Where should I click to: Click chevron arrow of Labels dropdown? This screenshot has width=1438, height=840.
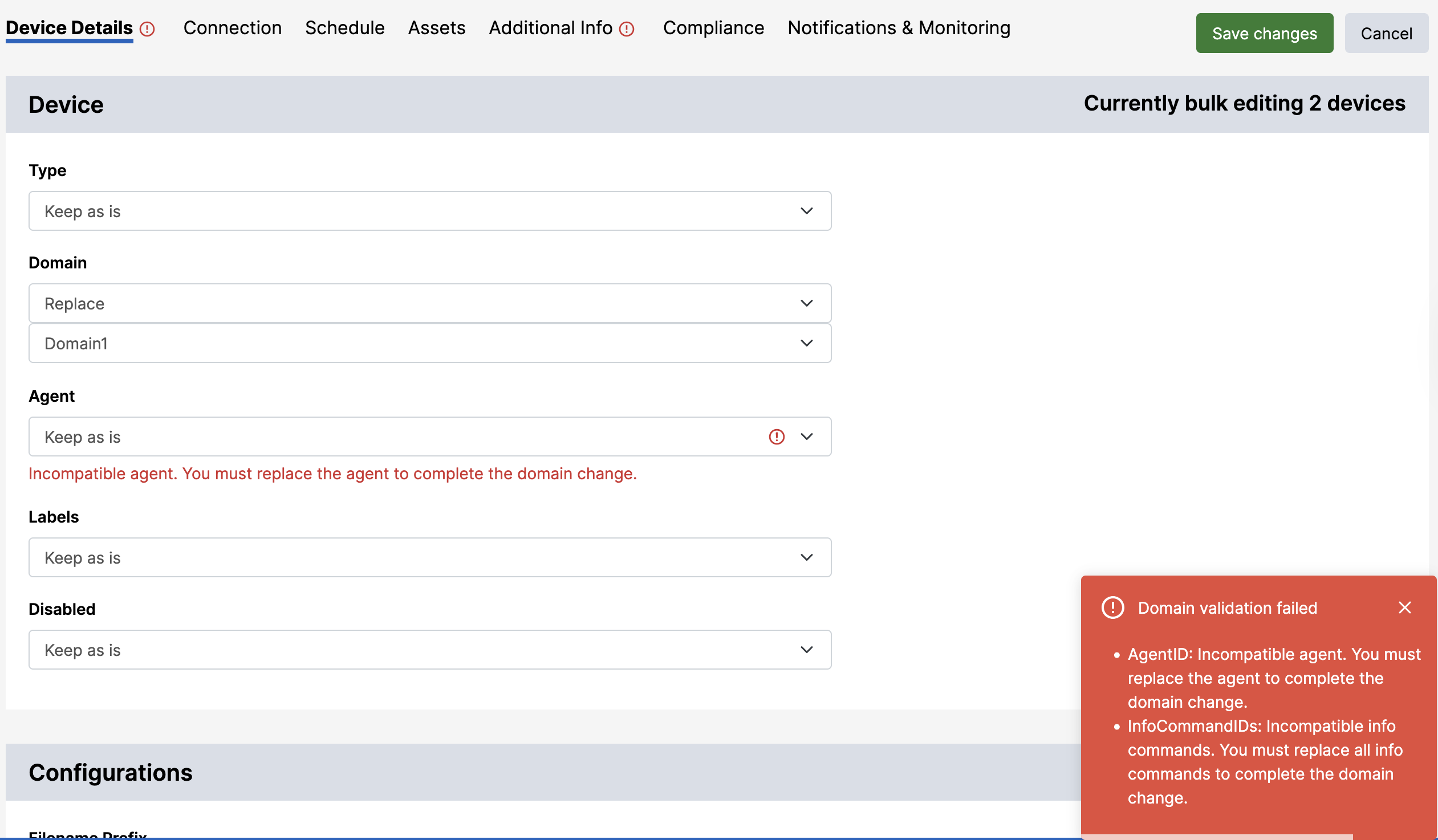click(806, 558)
